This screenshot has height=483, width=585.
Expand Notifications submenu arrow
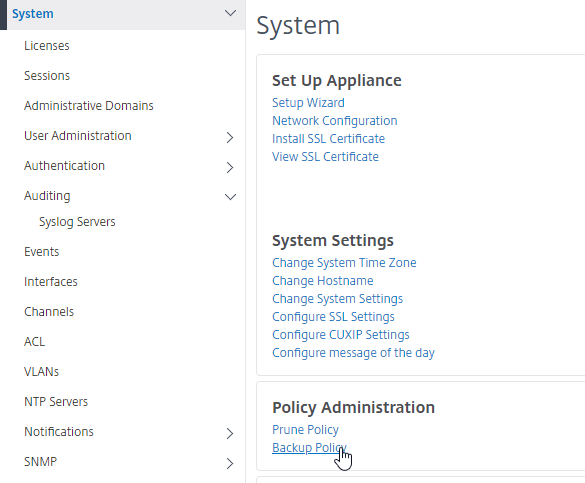230,433
